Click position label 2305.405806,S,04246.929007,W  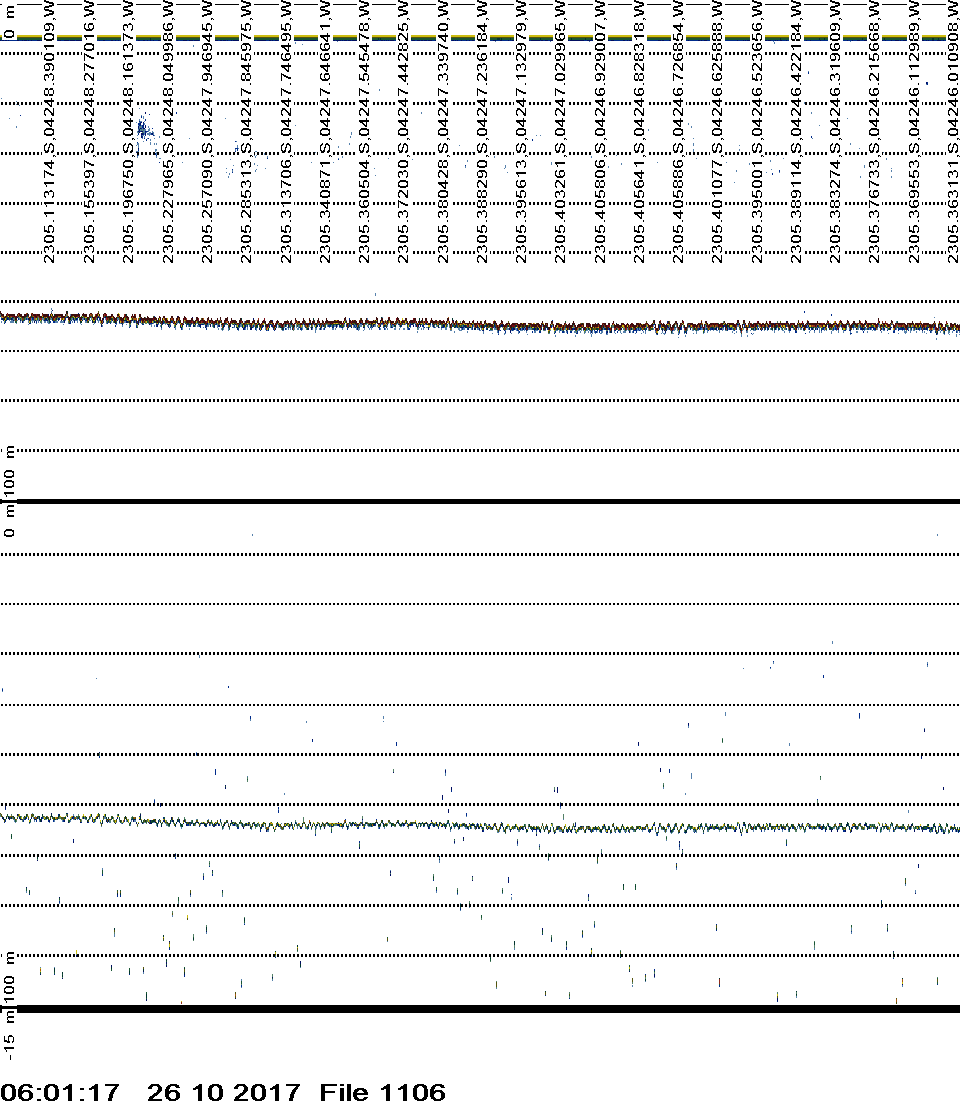pyautogui.click(x=598, y=132)
